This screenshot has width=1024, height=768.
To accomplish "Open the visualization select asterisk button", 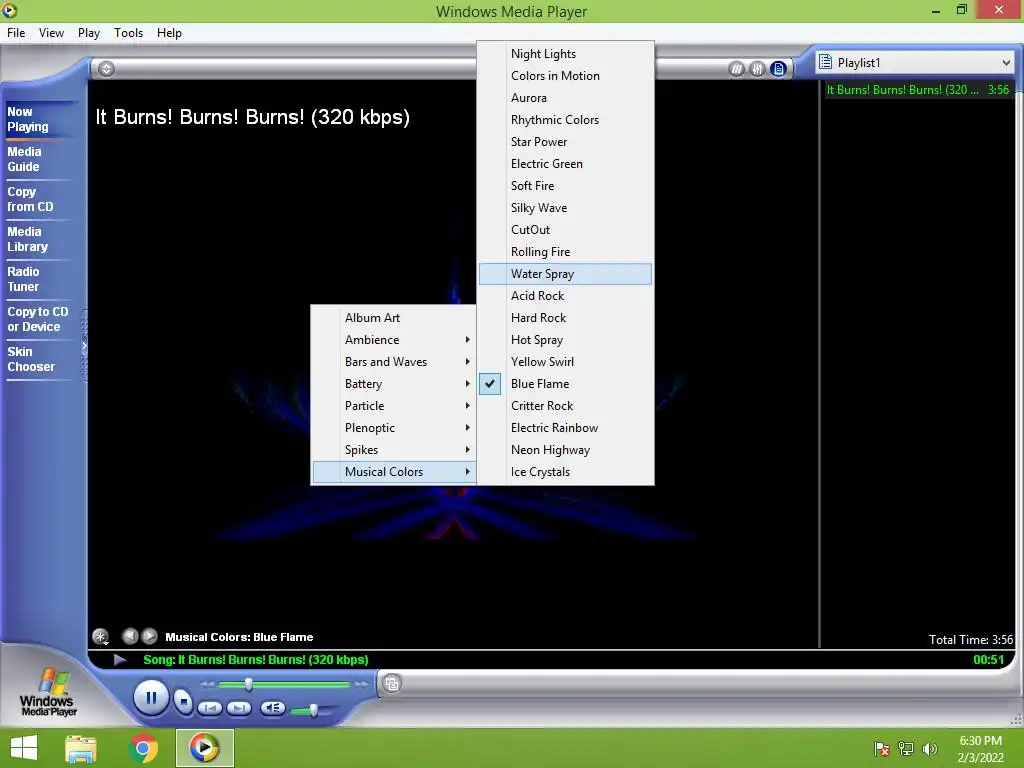I will click(101, 636).
